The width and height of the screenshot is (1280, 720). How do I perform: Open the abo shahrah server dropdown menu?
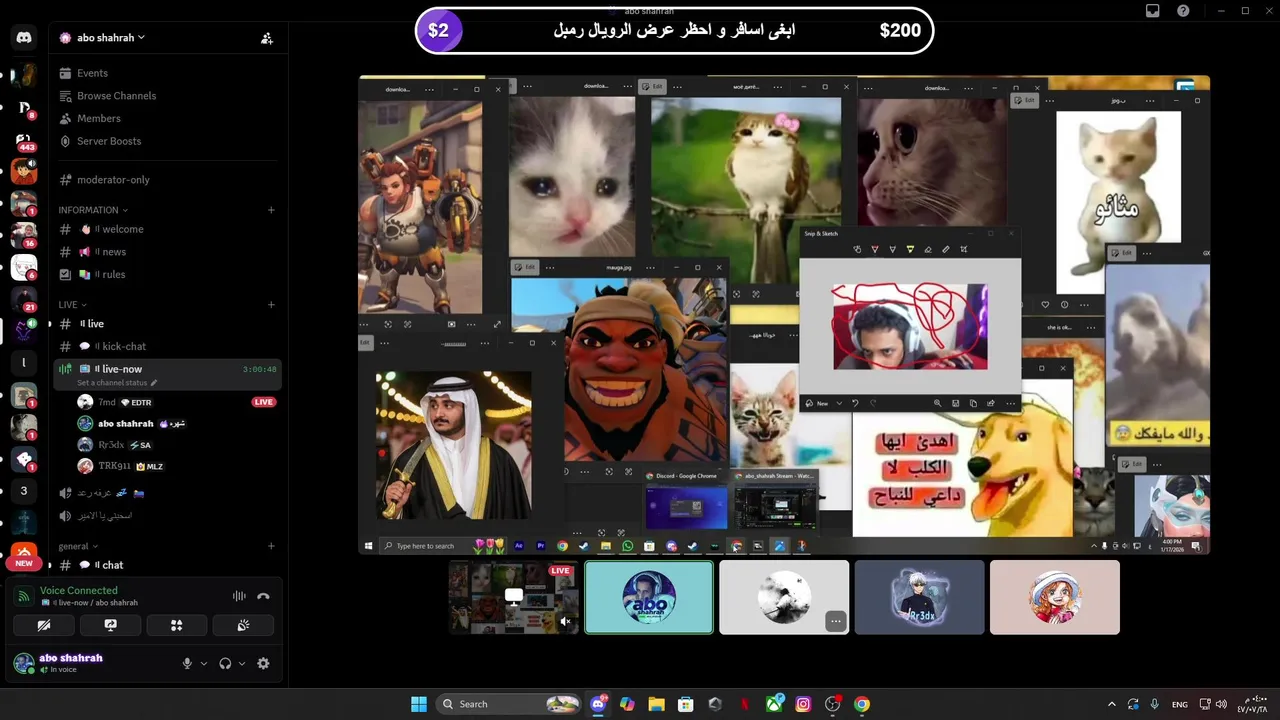(110, 38)
